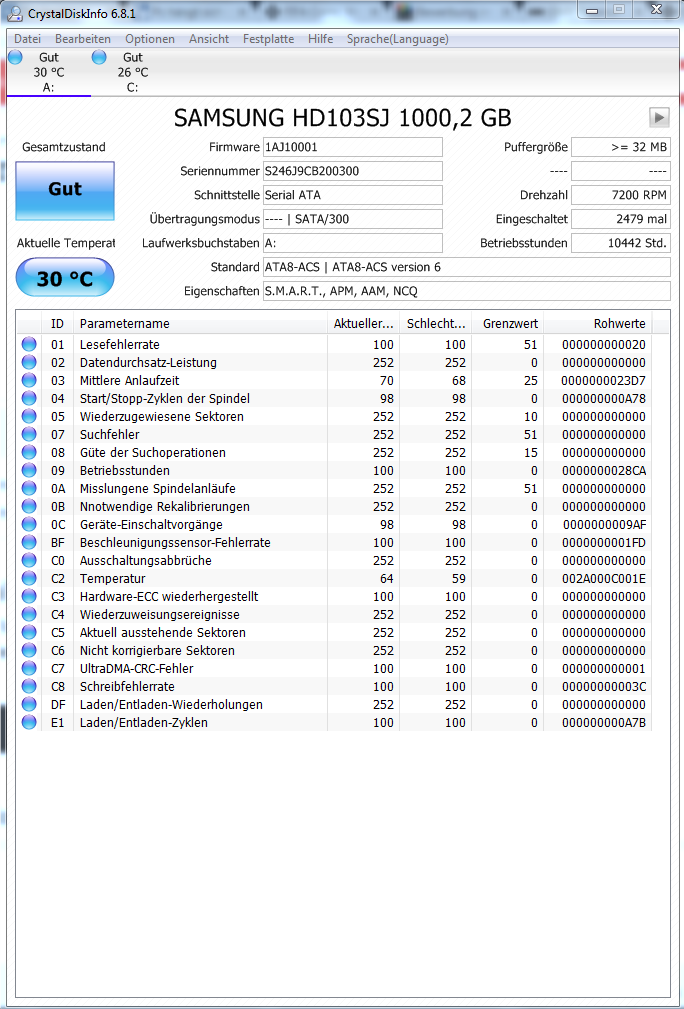684x1009 pixels.
Task: Click status orb for Hardware-ECC wiederhergestellt
Action: tap(28, 597)
